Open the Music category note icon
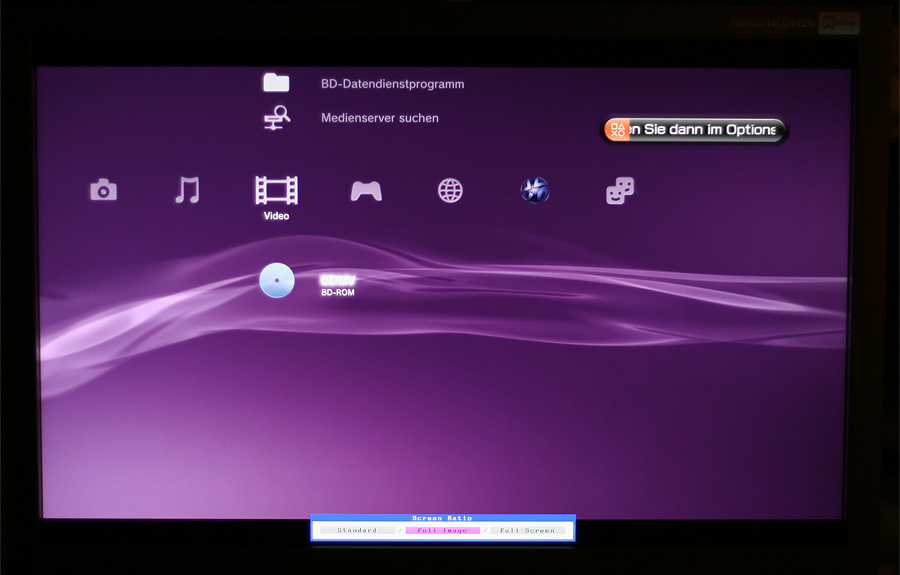 tap(187, 190)
